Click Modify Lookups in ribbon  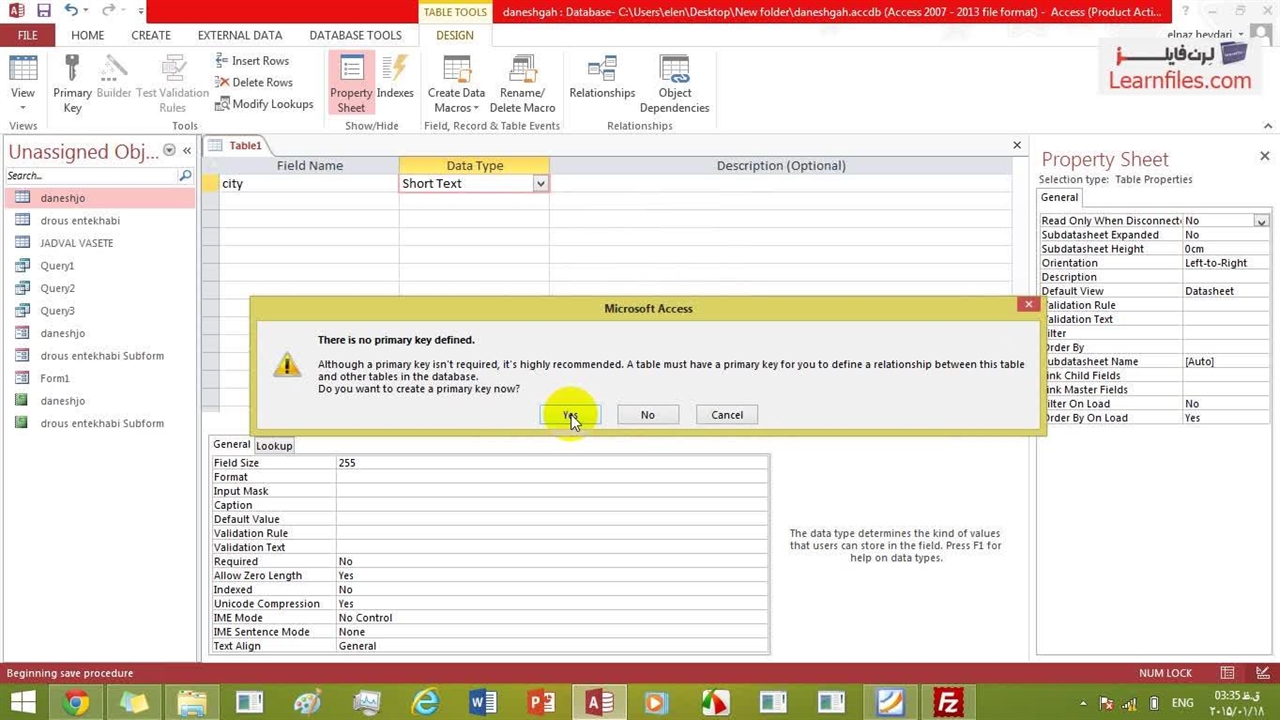pyautogui.click(x=264, y=104)
